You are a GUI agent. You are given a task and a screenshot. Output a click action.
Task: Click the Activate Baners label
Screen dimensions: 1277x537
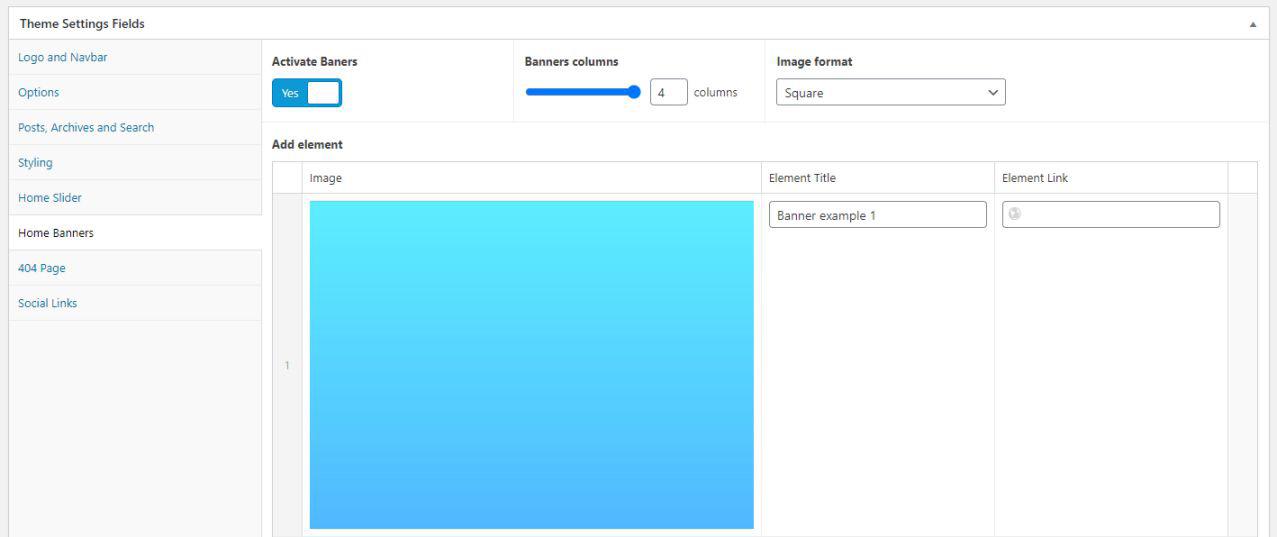pyautogui.click(x=314, y=61)
